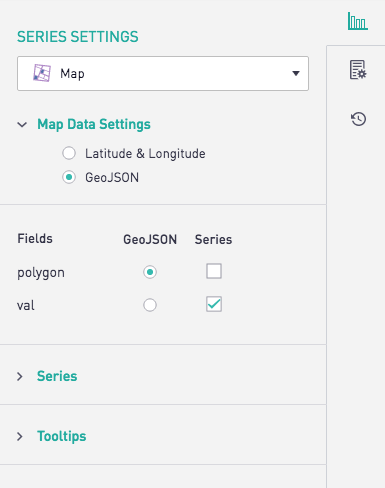Click the dropdown arrow beside Map

click(296, 73)
